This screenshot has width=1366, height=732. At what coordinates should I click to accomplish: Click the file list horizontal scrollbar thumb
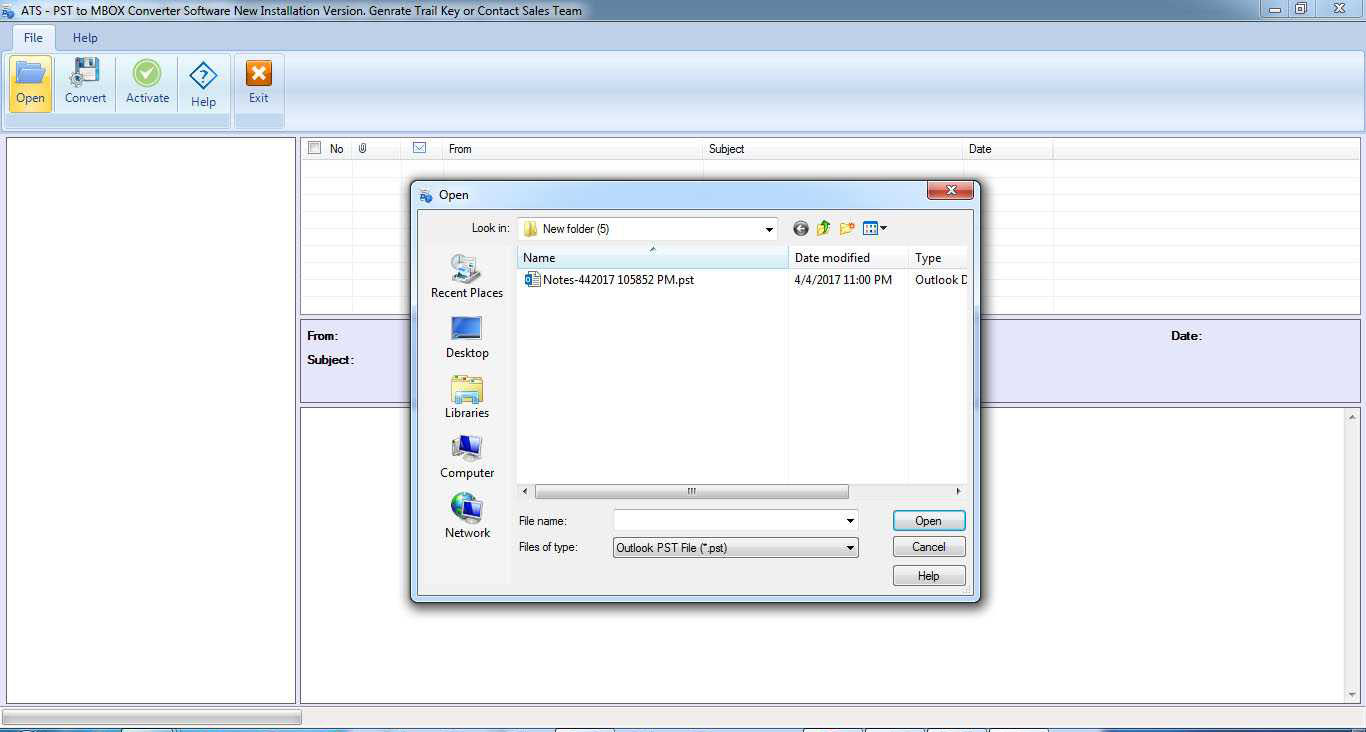[x=691, y=492]
